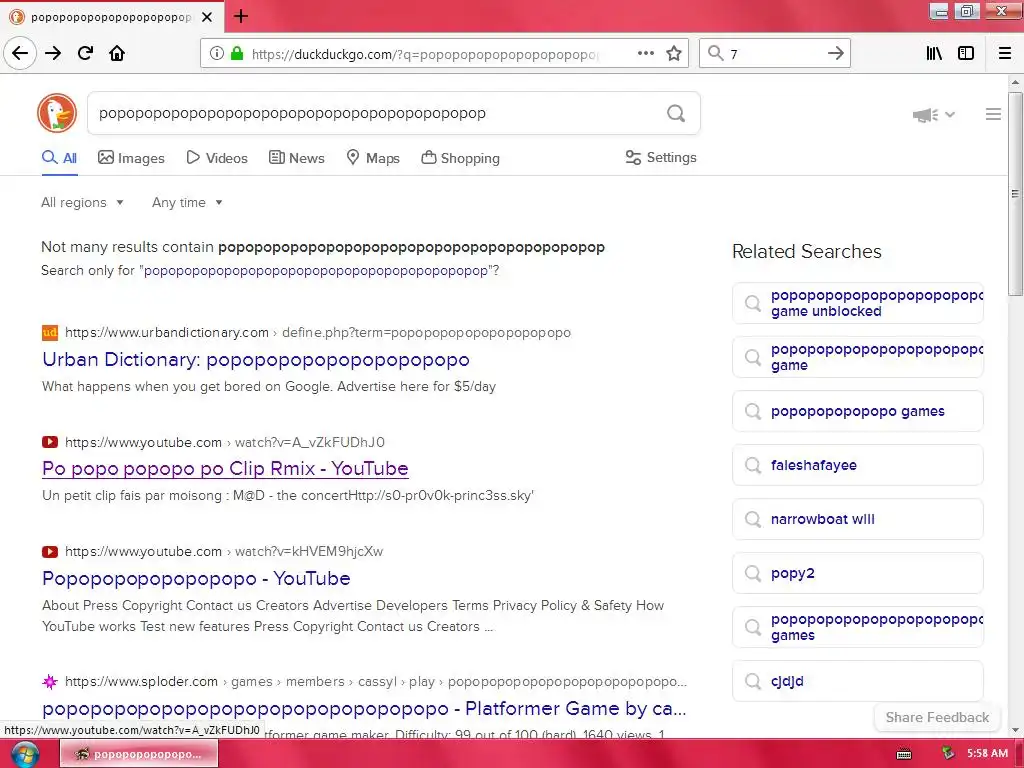This screenshot has height=768, width=1024.
Task: Switch to the Videos search tab
Action: point(217,158)
